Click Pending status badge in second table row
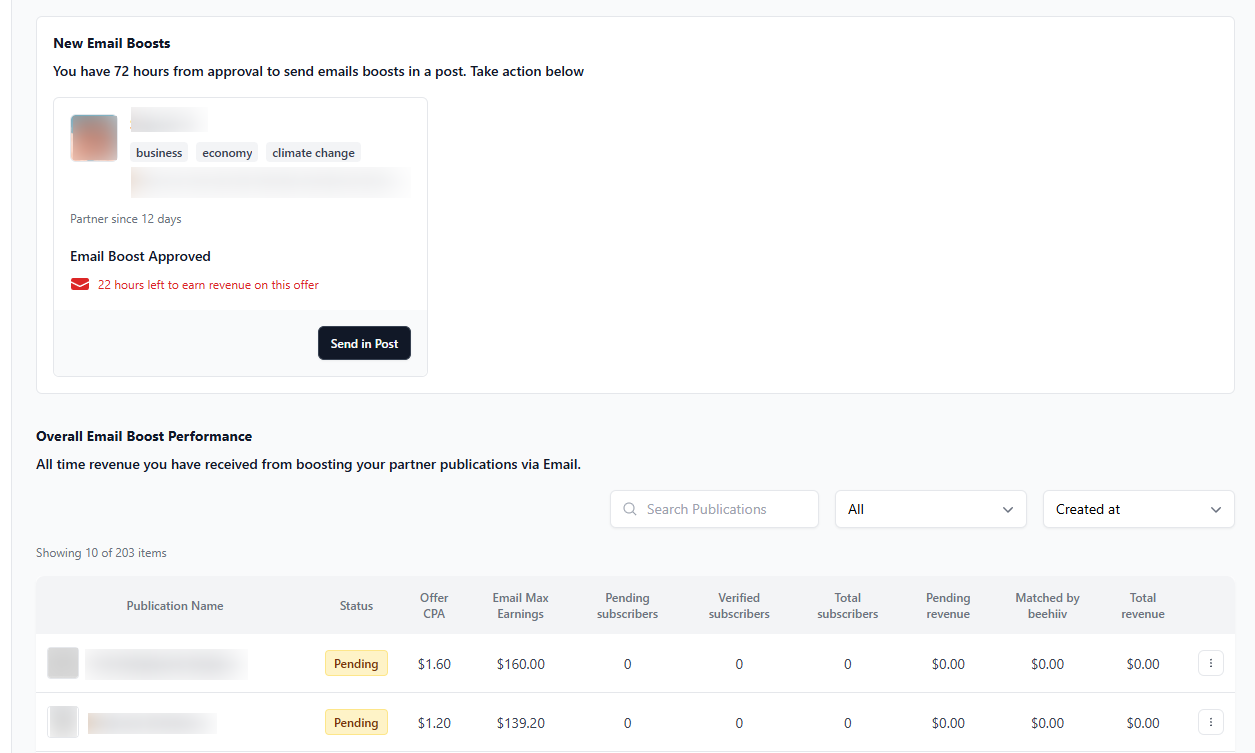This screenshot has height=753, width=1255. 356,722
